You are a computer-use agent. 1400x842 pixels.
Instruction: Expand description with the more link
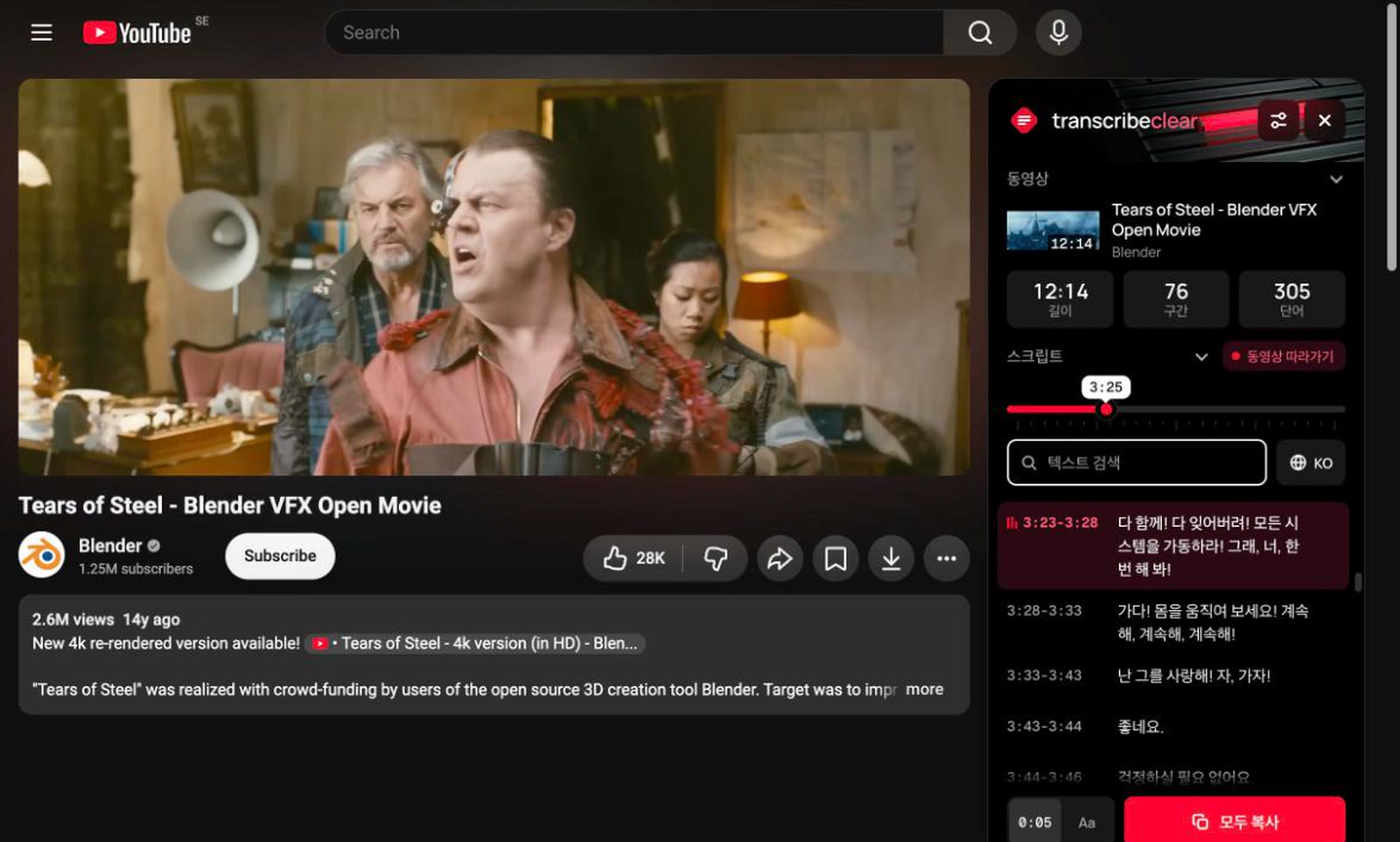click(924, 690)
